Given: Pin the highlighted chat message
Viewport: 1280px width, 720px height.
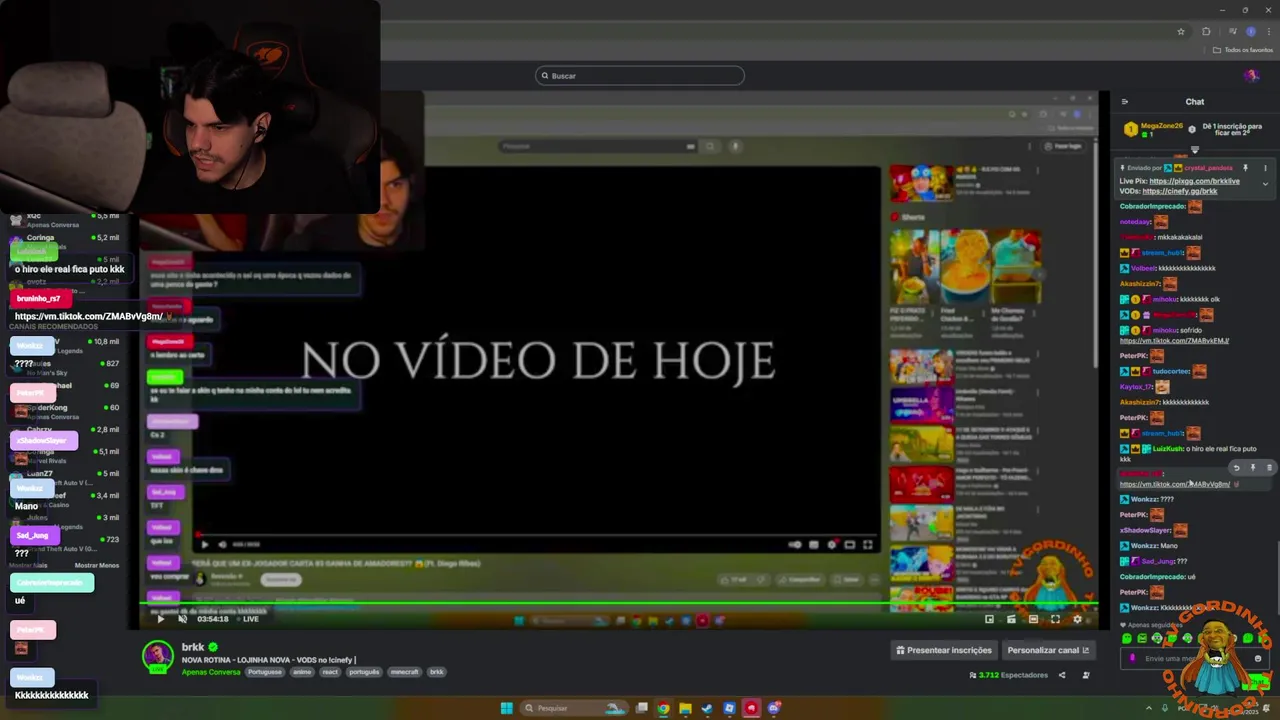Looking at the screenshot, I should [1253, 467].
